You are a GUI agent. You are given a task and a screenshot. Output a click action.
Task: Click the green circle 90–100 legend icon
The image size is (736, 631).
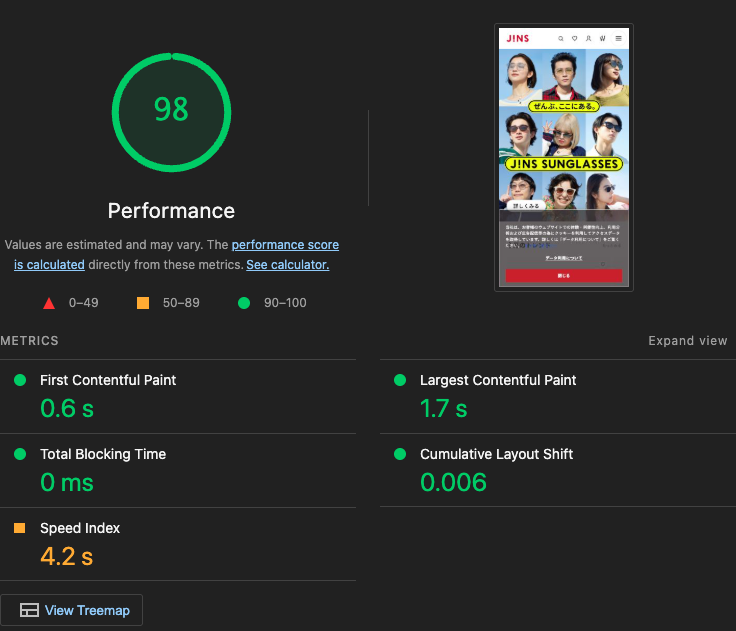(244, 303)
